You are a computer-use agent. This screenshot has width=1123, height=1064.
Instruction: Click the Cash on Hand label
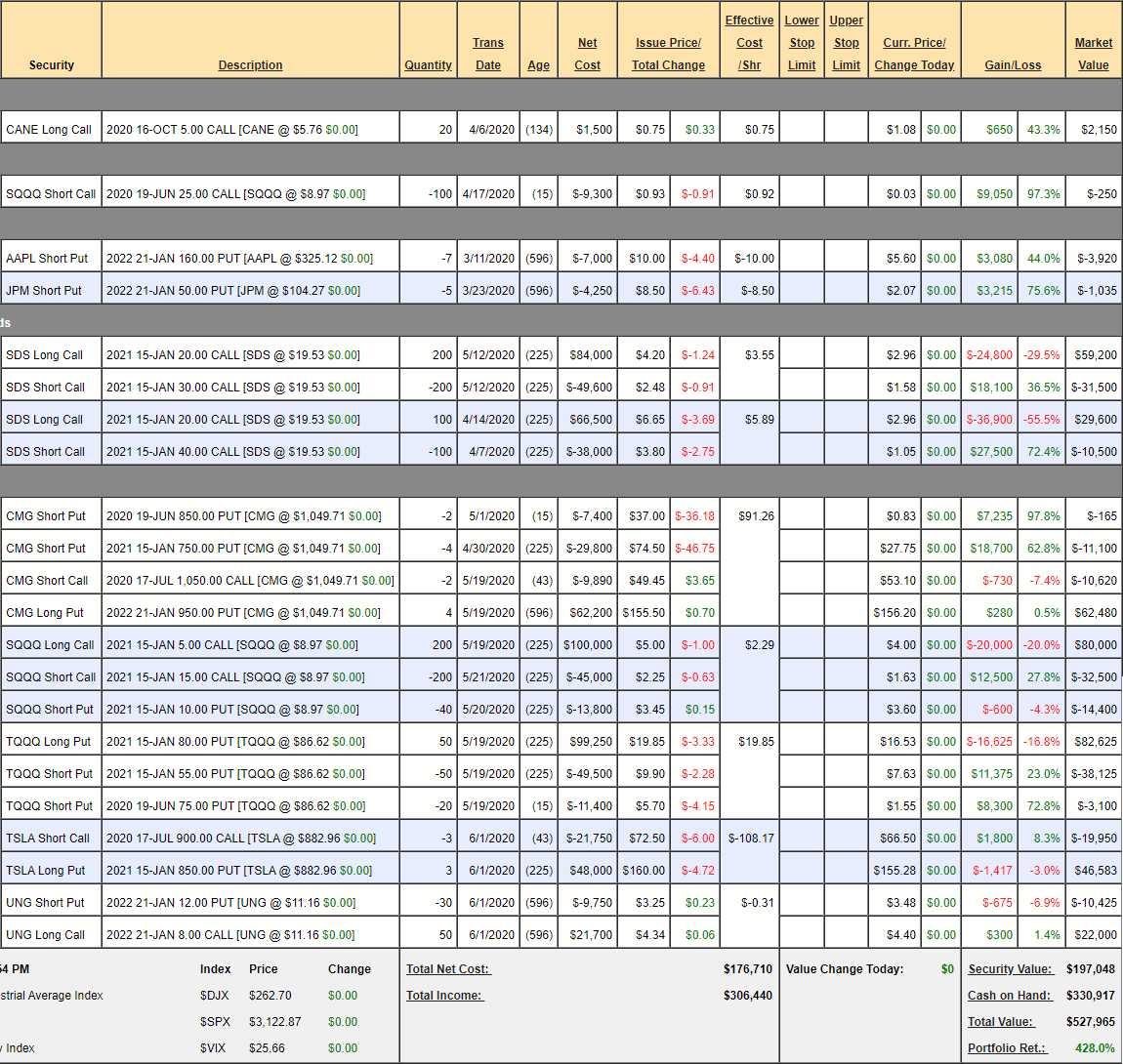[x=1010, y=996]
